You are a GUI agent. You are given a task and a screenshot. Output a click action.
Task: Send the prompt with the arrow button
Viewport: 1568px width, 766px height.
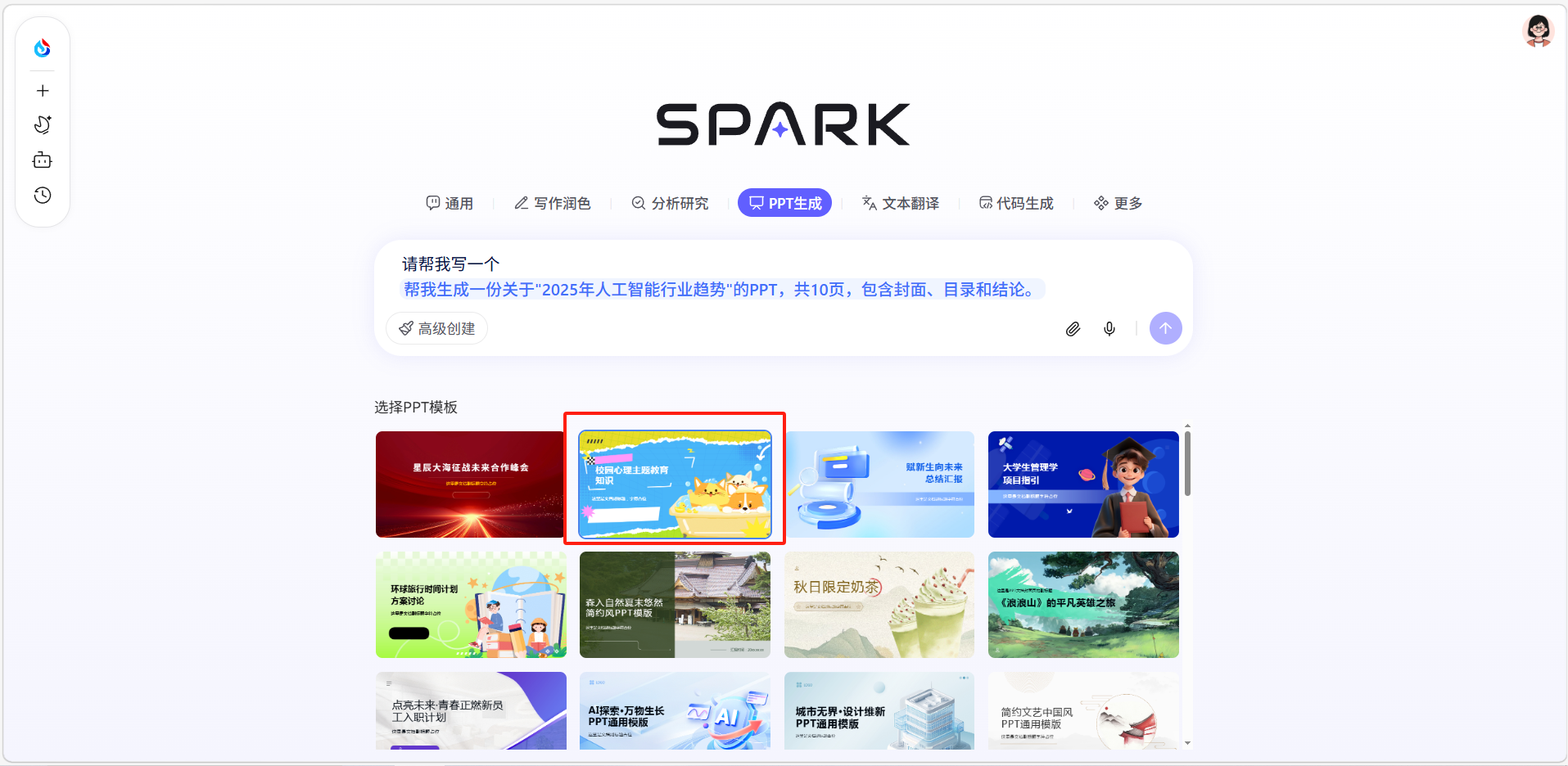1165,328
